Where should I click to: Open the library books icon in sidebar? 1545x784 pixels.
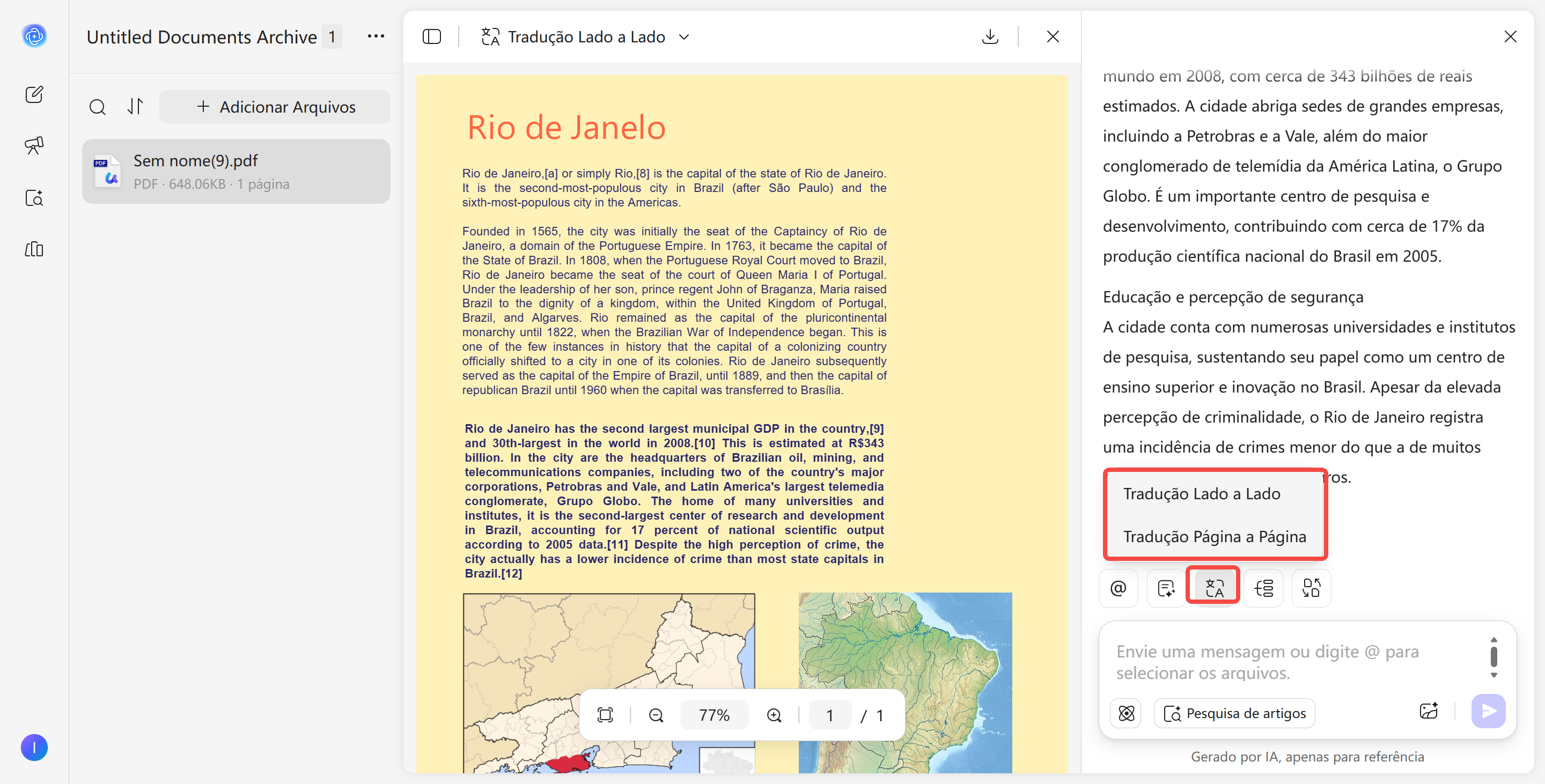click(x=34, y=249)
